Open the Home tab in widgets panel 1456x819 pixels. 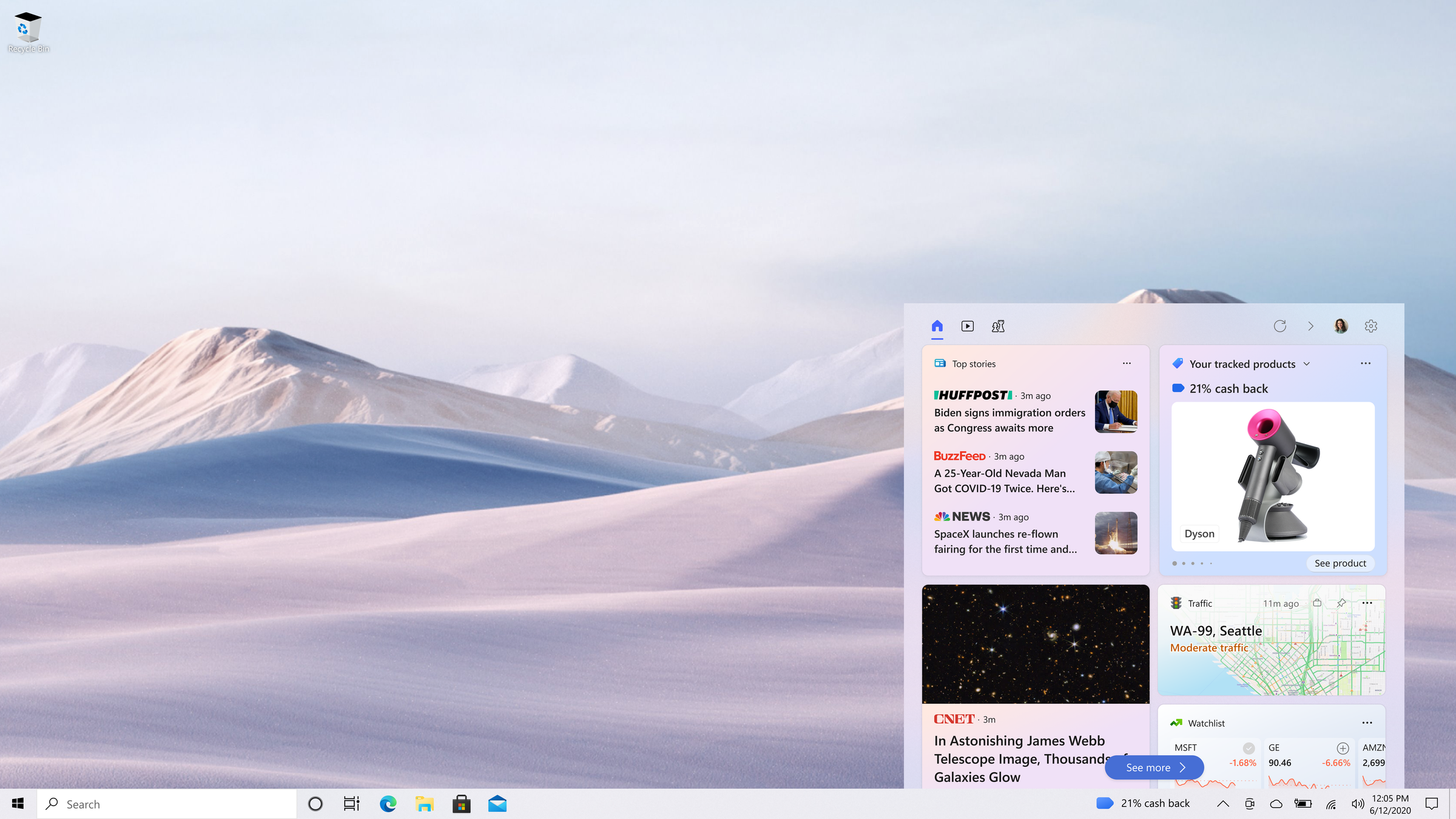(937, 326)
